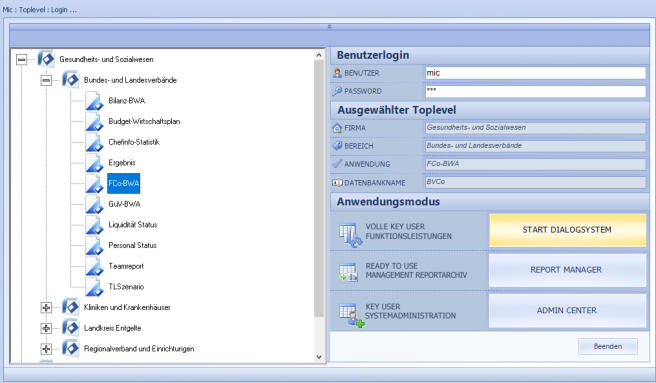Collapse the Bundes- und Landesverbände node

coord(46,80)
